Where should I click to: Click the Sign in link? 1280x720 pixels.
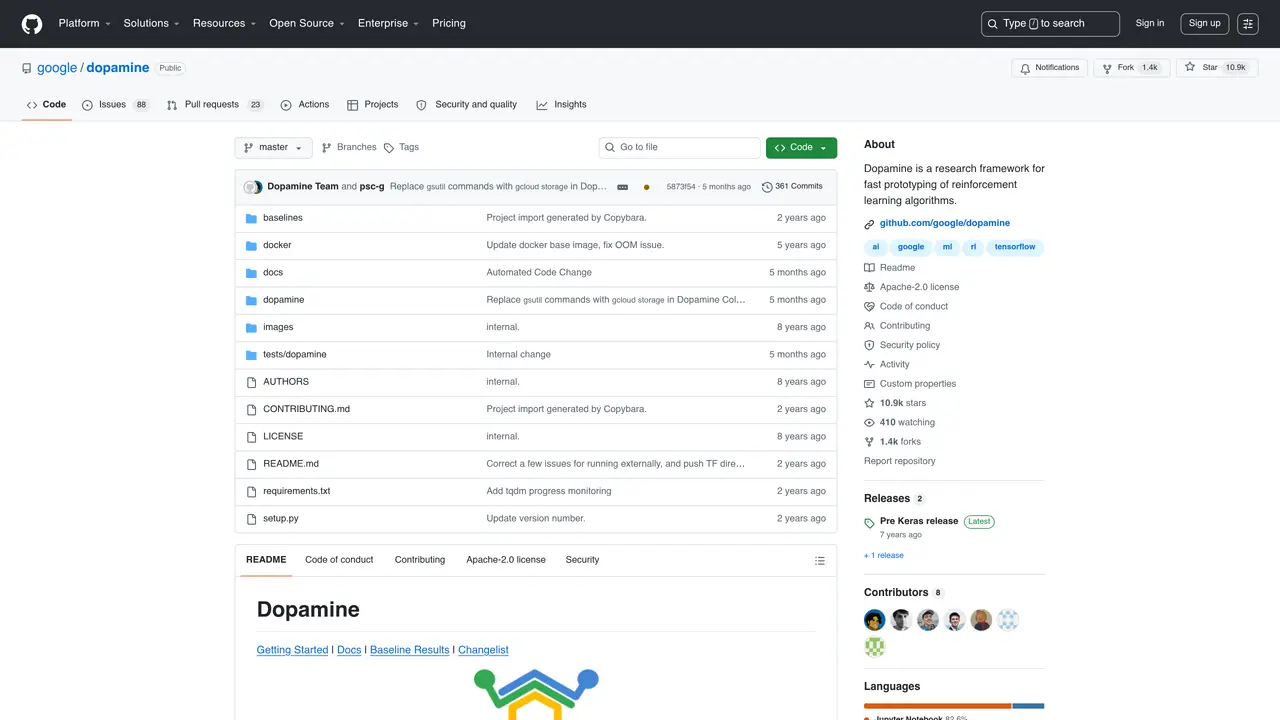(1150, 23)
